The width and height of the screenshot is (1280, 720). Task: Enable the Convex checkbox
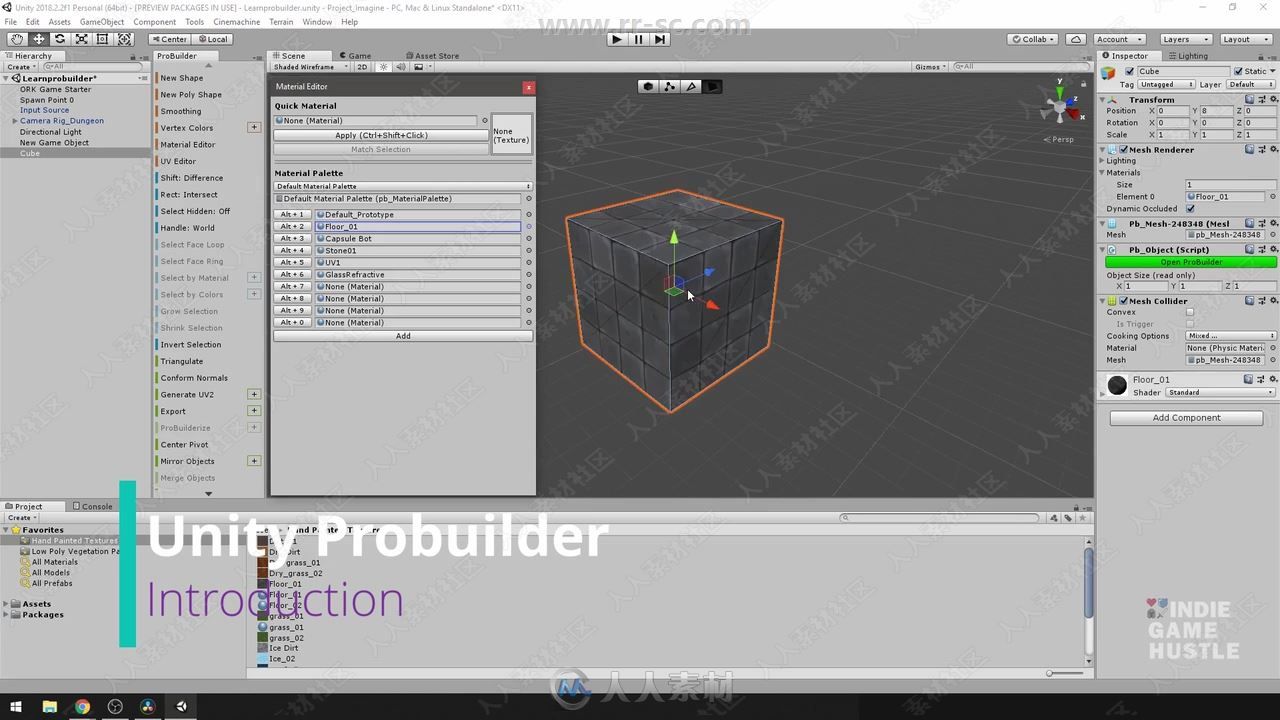click(x=1190, y=312)
